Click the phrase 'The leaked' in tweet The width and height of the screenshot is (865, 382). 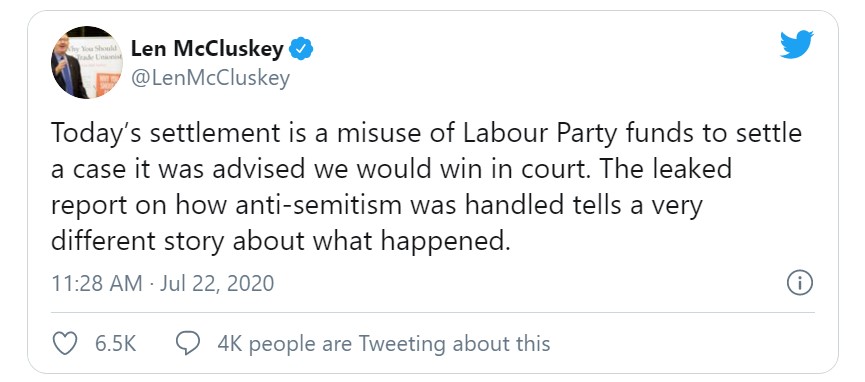tap(665, 169)
